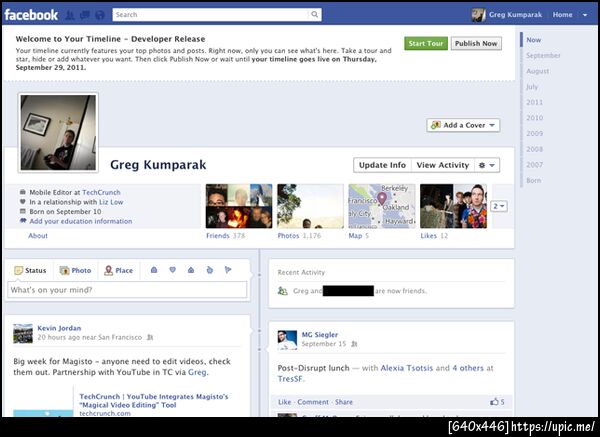Comment on the MG Siegler post
Screen dimensions: 600x437
point(313,402)
